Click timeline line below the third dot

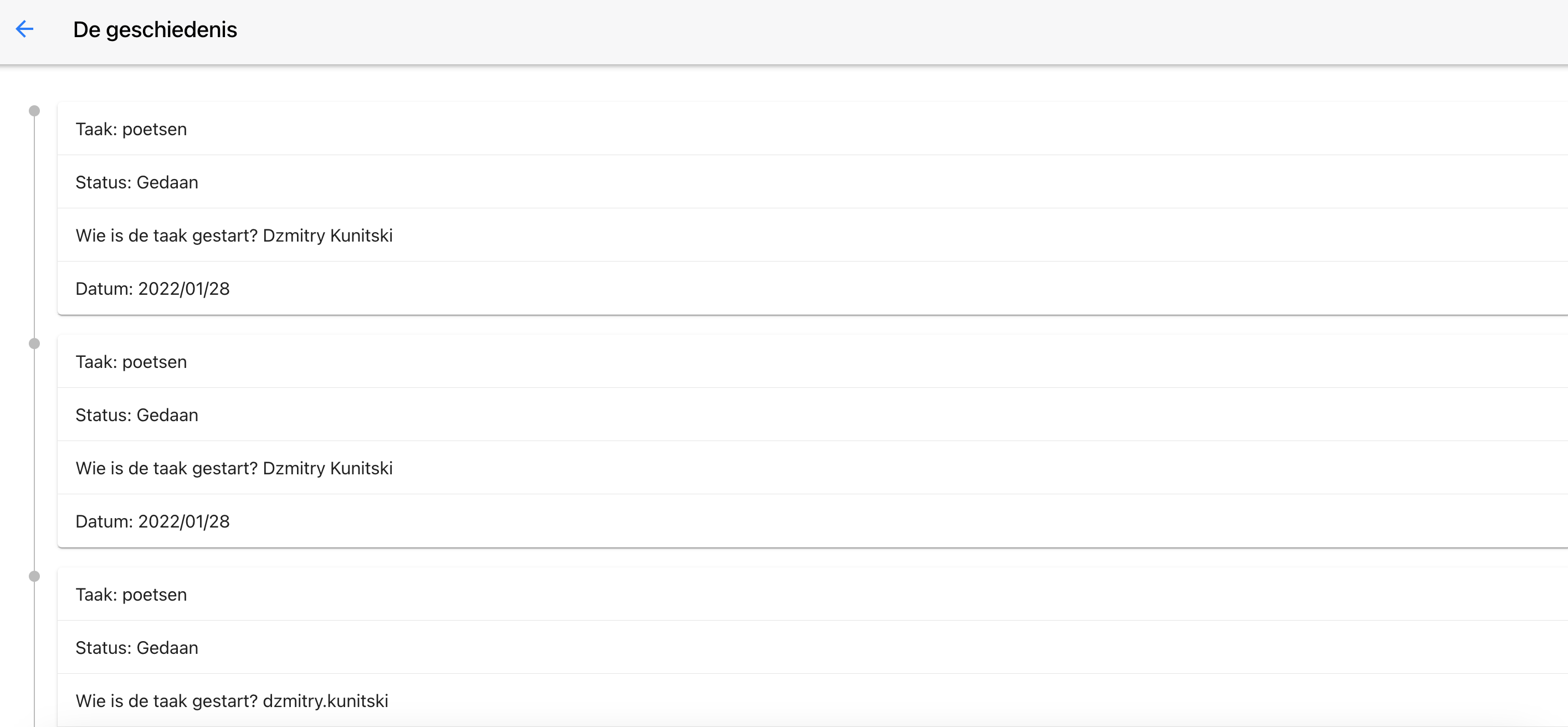pos(35,658)
